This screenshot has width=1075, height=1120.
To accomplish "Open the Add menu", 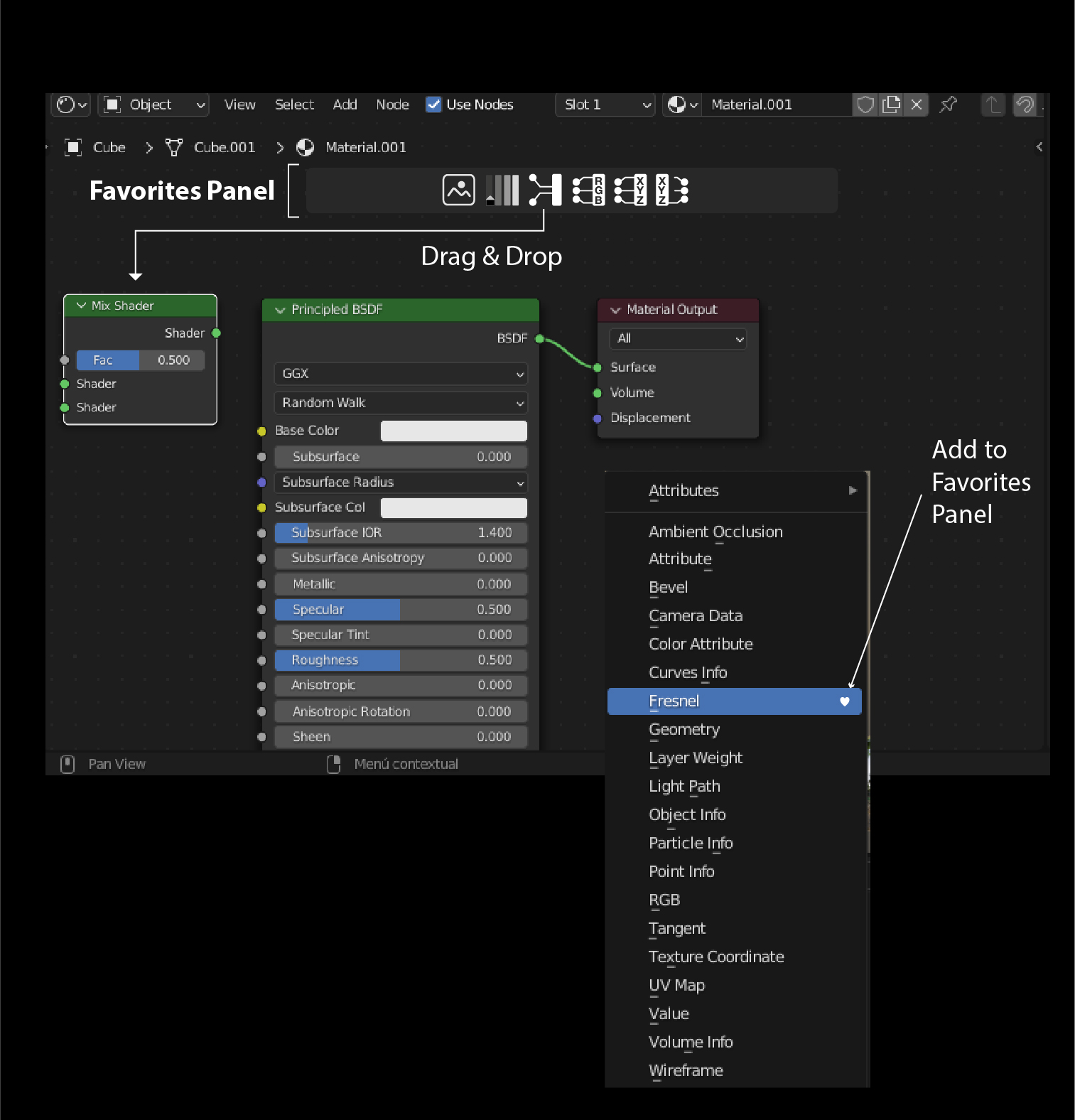I will (345, 105).
